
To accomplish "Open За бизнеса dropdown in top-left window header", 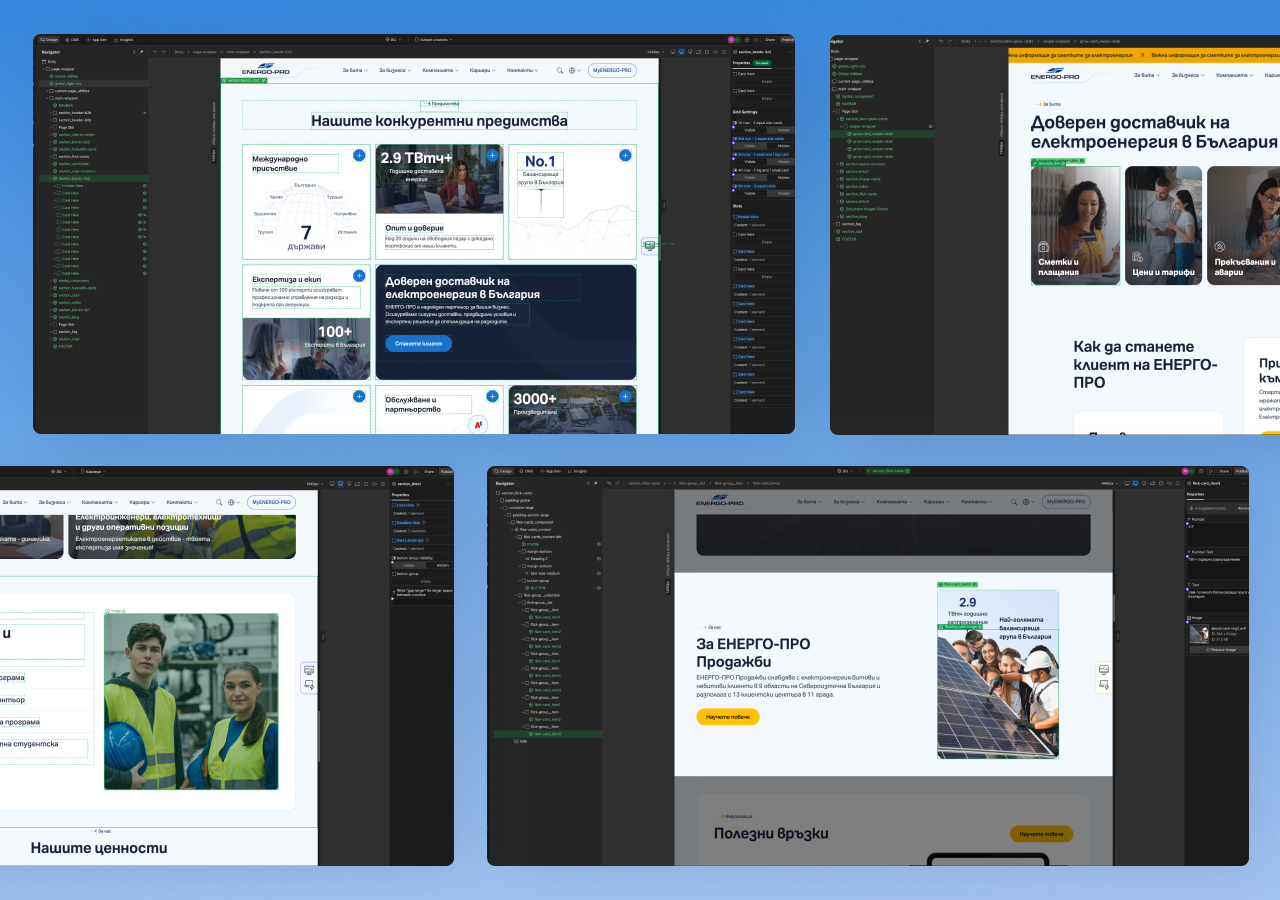I will coord(395,70).
